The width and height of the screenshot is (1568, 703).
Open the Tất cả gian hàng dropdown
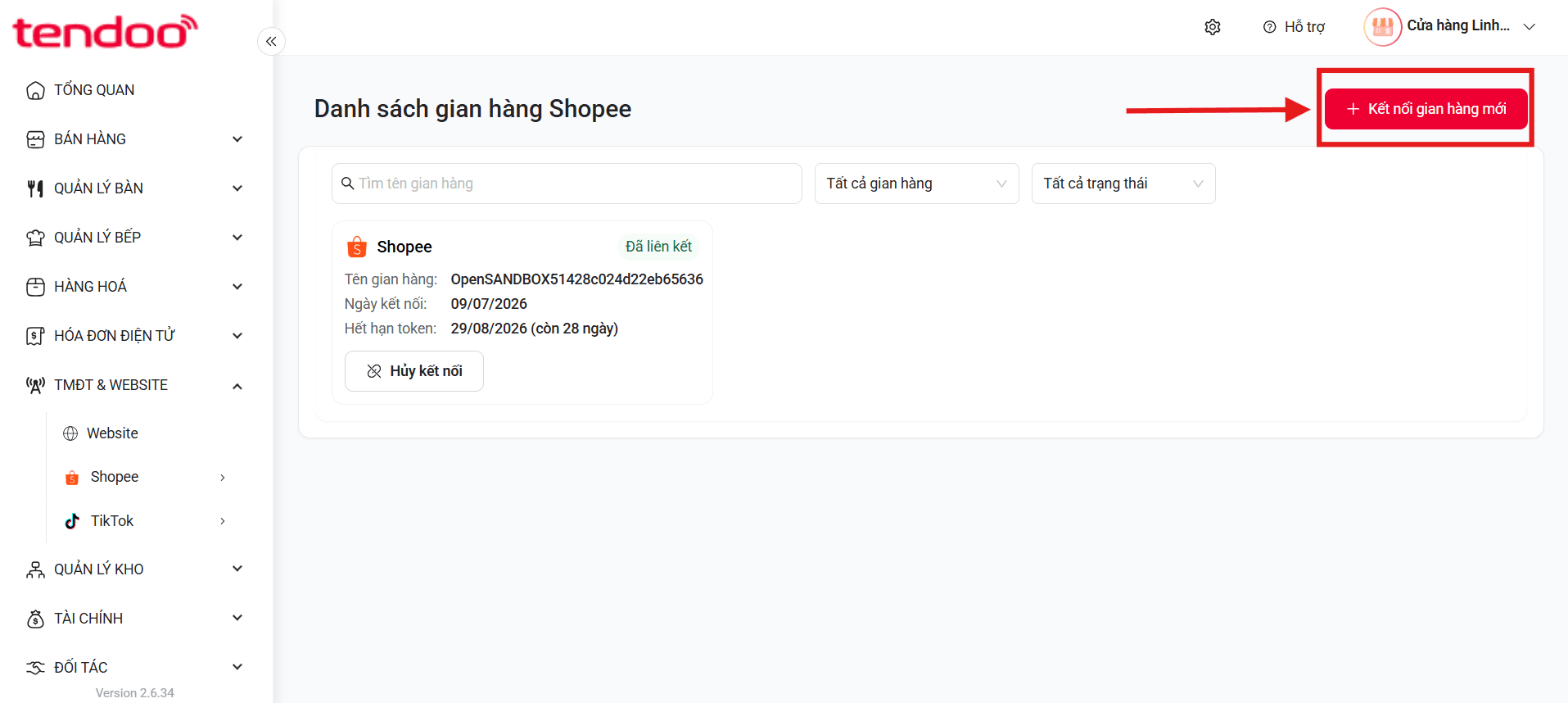pos(916,184)
